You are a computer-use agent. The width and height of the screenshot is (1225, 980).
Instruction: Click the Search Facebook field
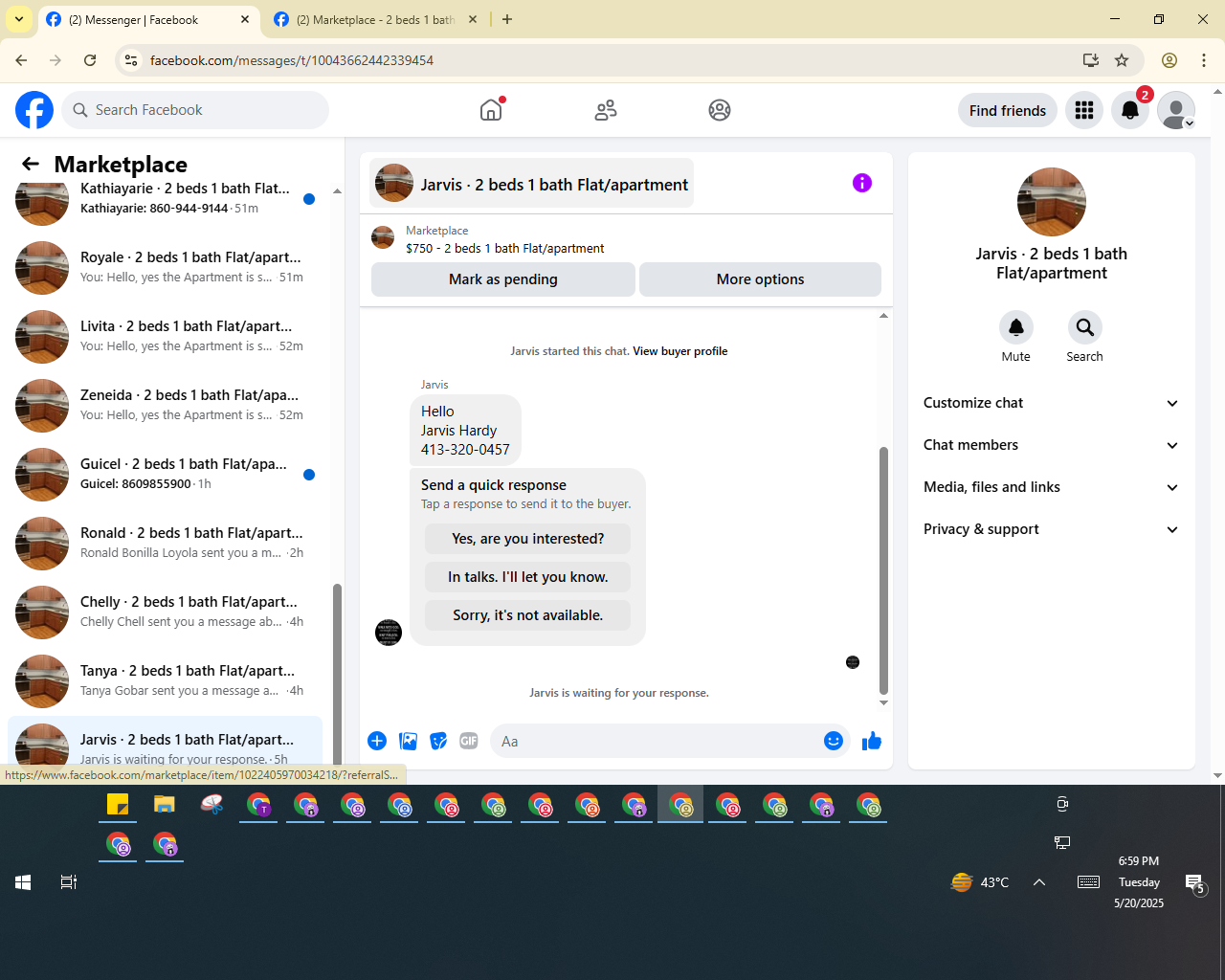(x=195, y=110)
